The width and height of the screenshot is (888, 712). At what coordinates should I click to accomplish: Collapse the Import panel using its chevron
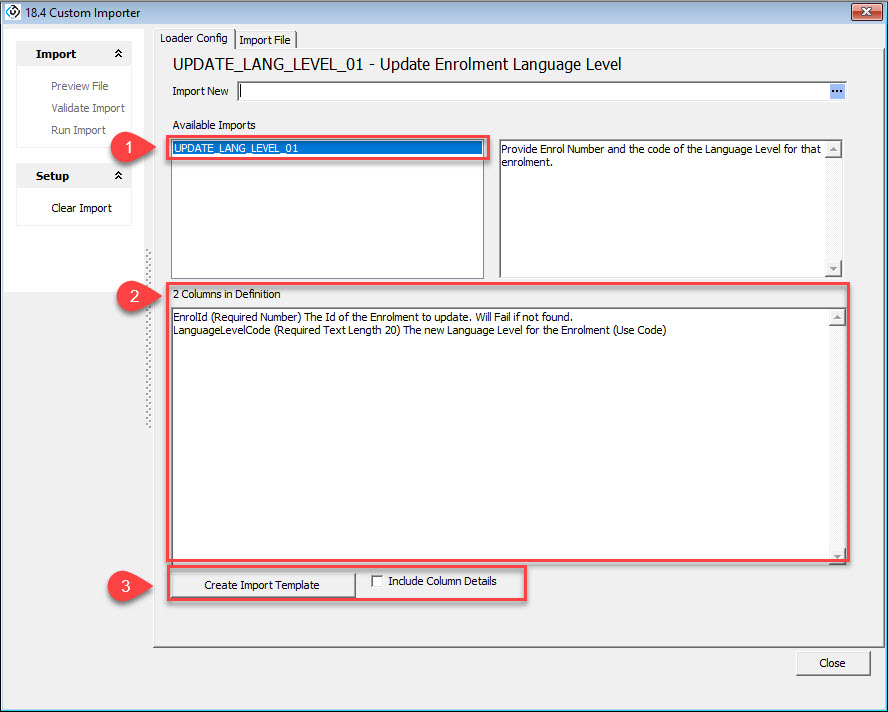pos(118,54)
